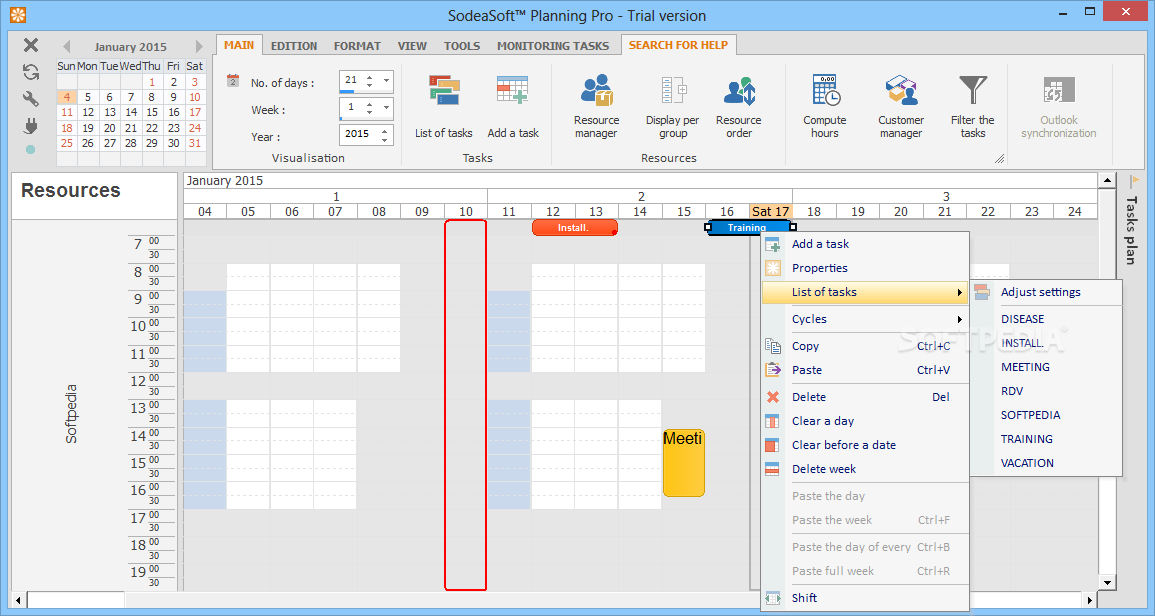The height and width of the screenshot is (616, 1155).
Task: Click the Properties icon in context menu
Action: (x=773, y=268)
